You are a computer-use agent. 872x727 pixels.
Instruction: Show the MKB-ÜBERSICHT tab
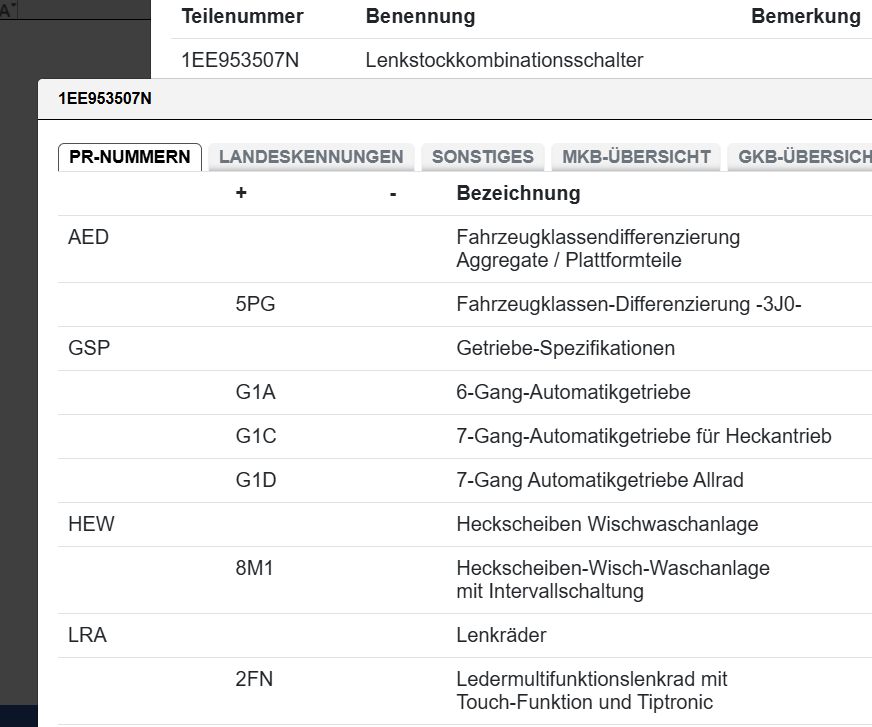click(636, 157)
